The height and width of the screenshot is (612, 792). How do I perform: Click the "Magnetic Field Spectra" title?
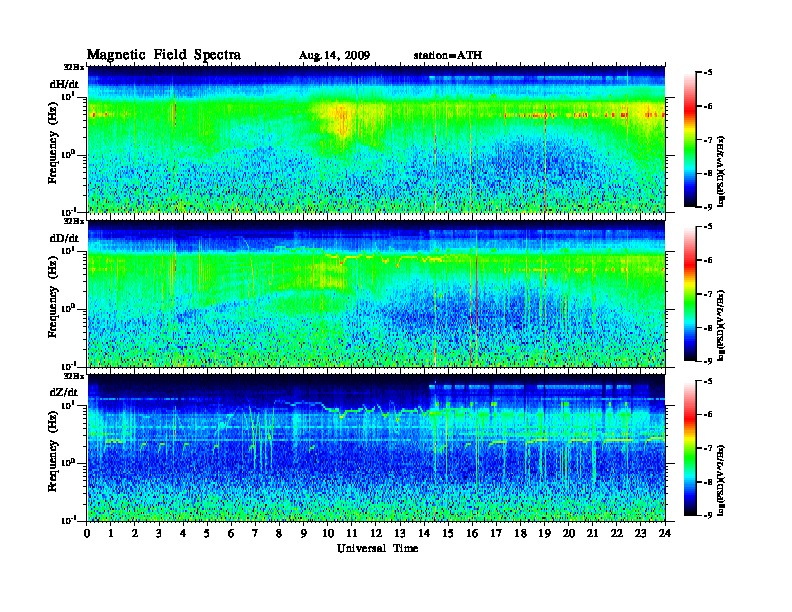[164, 55]
